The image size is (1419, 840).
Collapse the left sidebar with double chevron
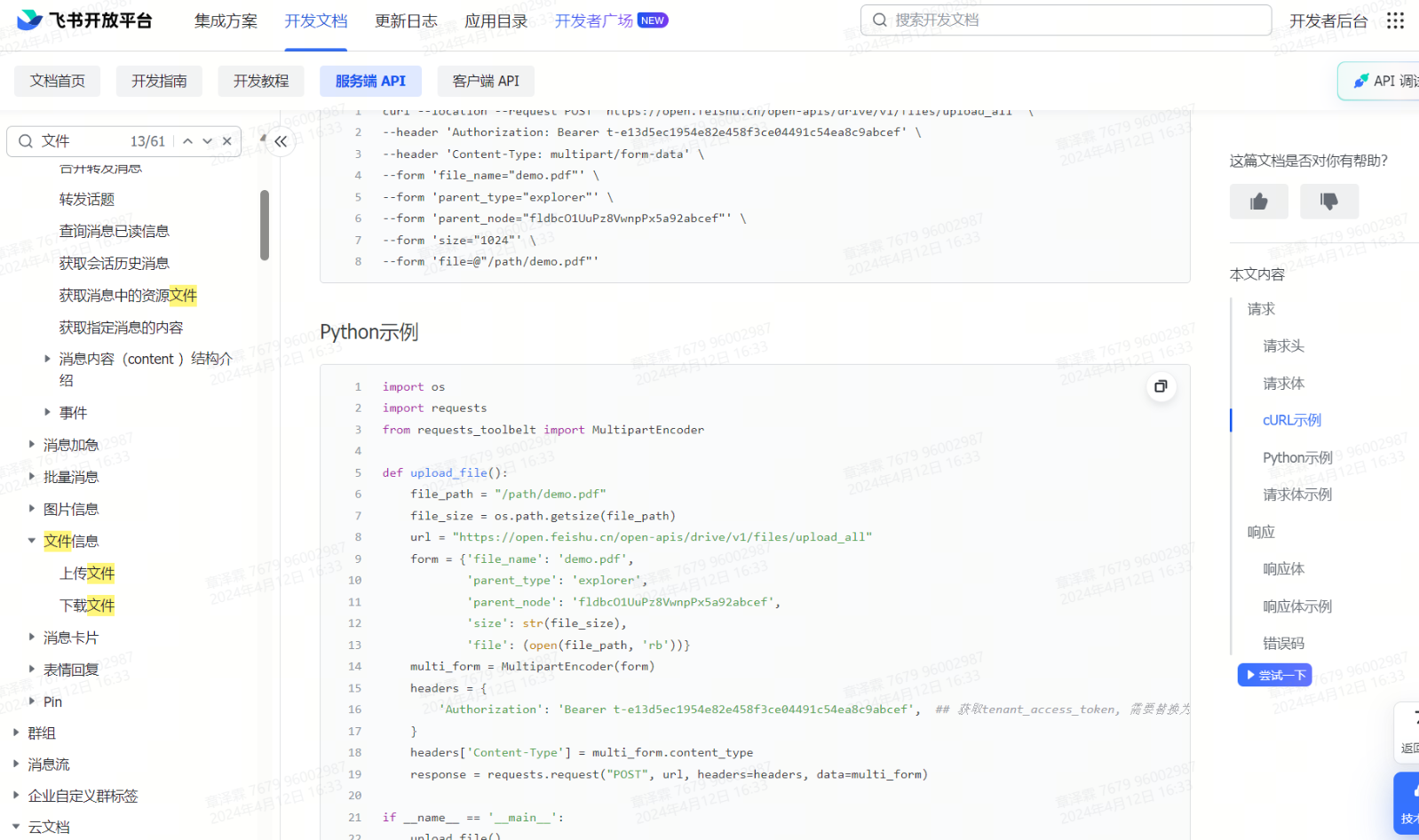tap(281, 141)
